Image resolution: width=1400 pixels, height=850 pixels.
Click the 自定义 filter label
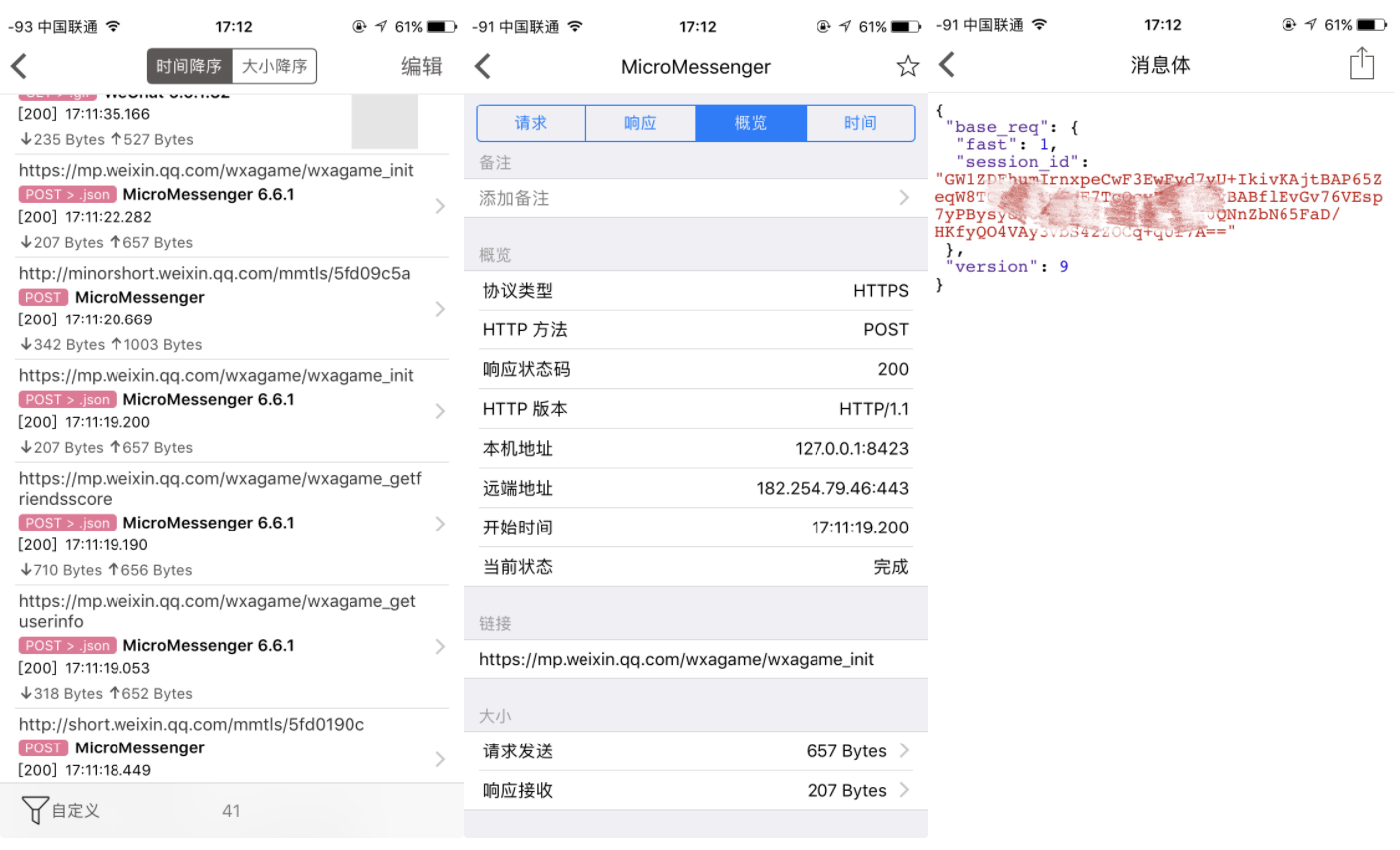pyautogui.click(x=76, y=810)
